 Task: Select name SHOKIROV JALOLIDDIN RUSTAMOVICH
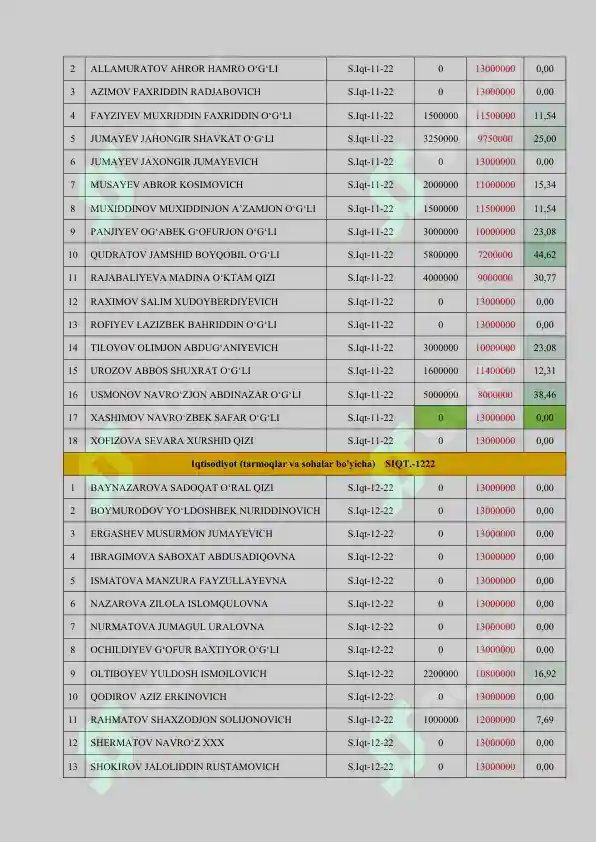(x=184, y=766)
